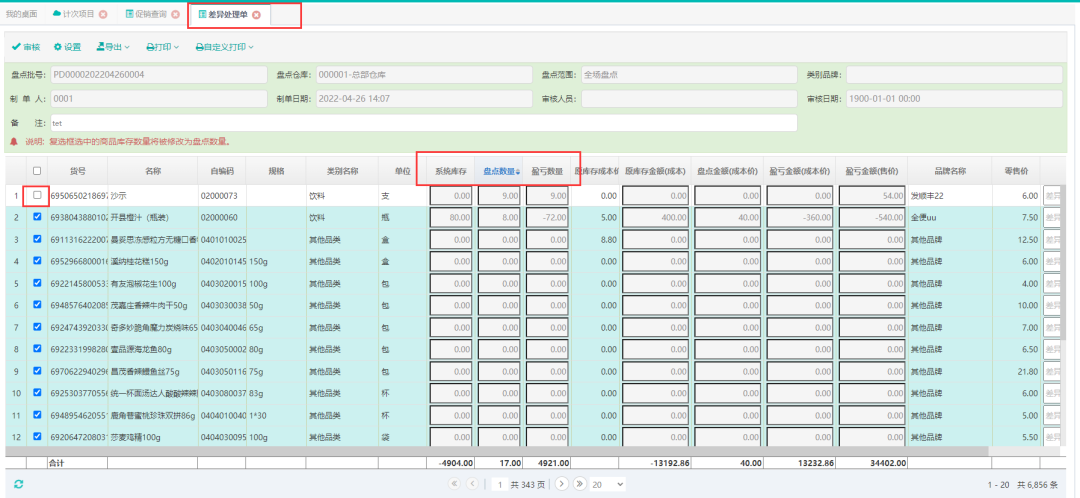
Task: Click the refresh icon at bottom left
Action: pyautogui.click(x=18, y=484)
